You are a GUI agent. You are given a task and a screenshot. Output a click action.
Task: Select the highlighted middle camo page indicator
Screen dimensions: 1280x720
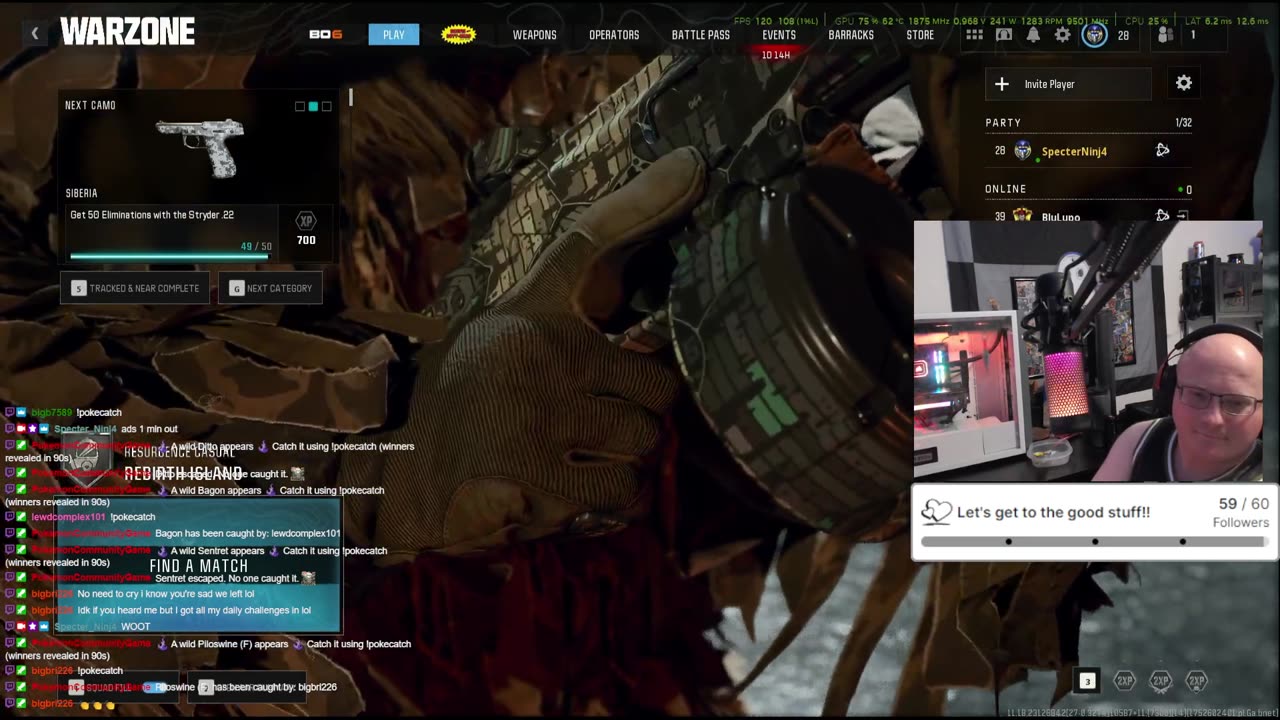click(313, 106)
